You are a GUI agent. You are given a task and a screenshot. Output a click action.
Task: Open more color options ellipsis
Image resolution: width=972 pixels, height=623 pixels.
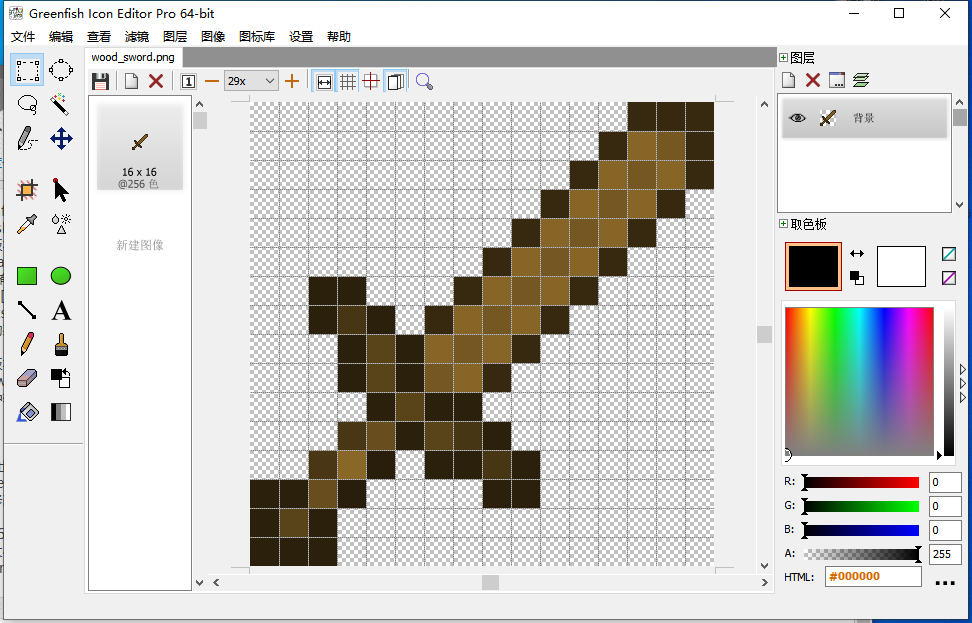point(945,582)
